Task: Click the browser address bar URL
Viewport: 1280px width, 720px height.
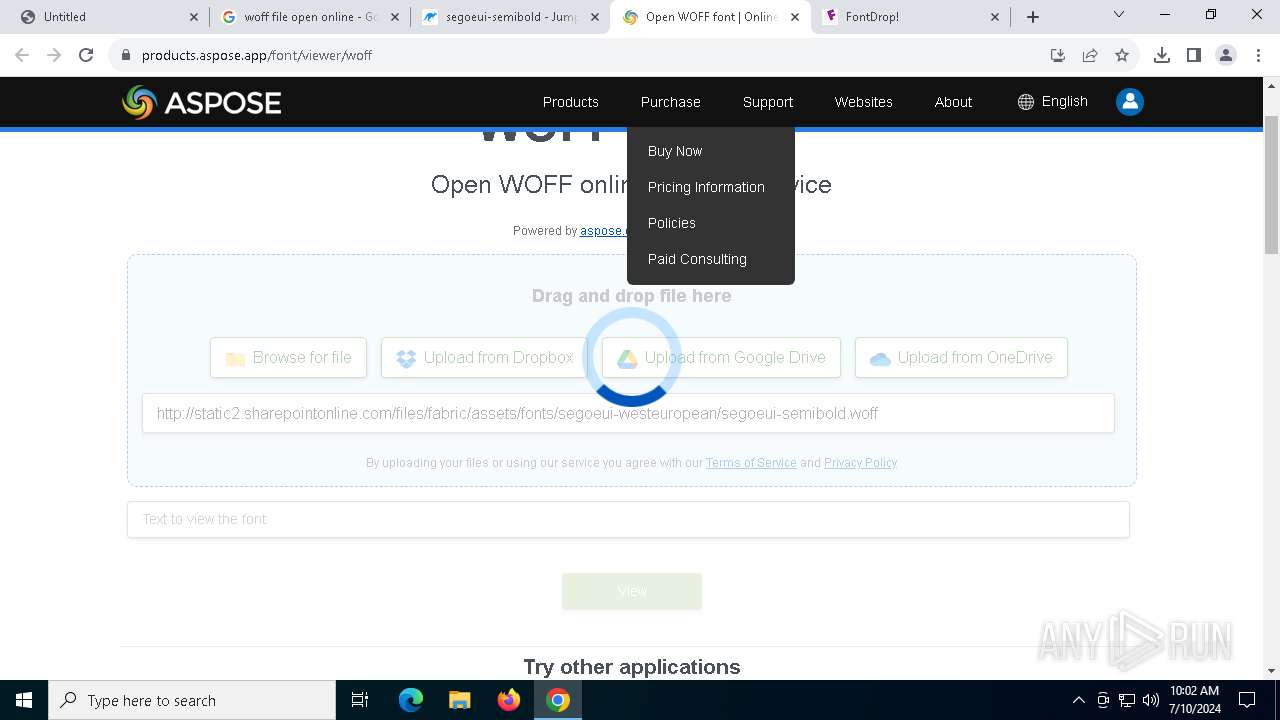Action: 257,55
